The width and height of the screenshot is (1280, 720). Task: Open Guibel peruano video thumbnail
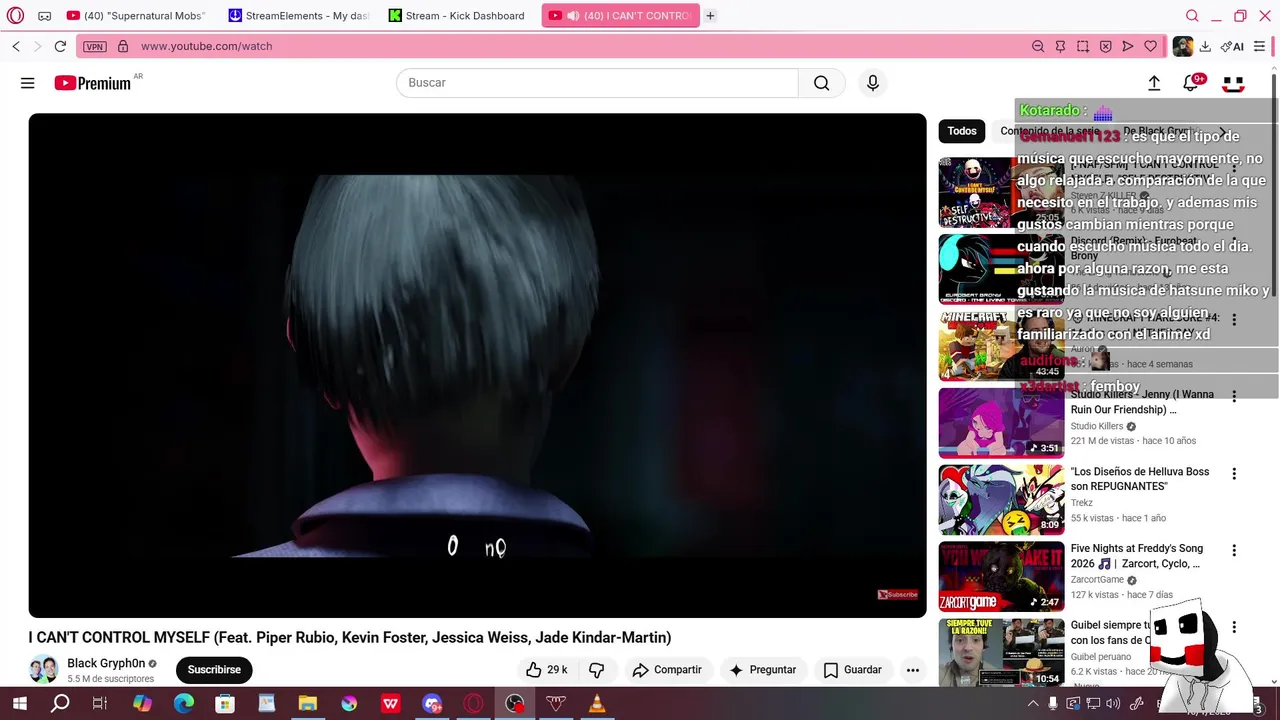tap(1001, 652)
